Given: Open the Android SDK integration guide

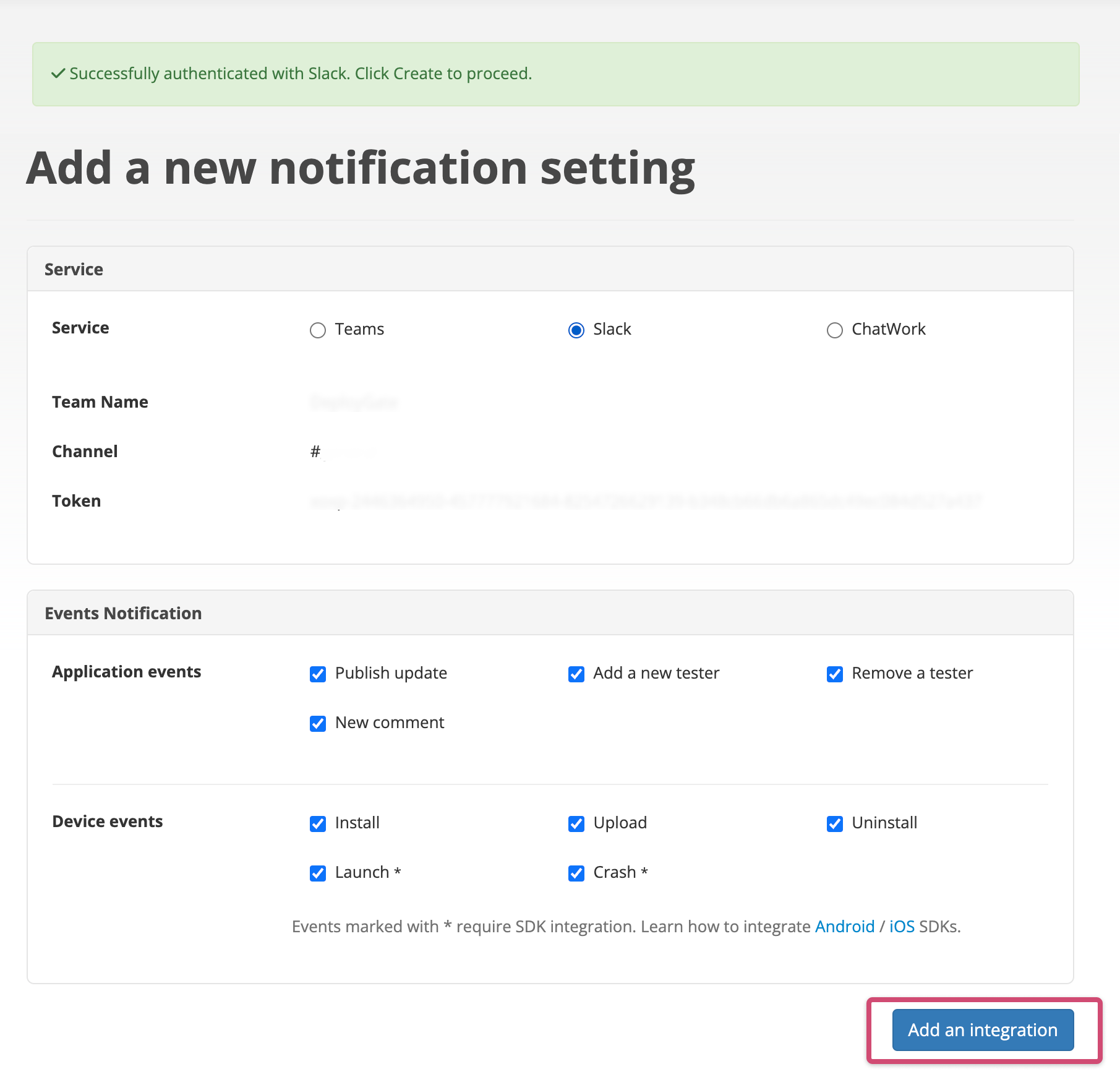Looking at the screenshot, I should point(845,926).
